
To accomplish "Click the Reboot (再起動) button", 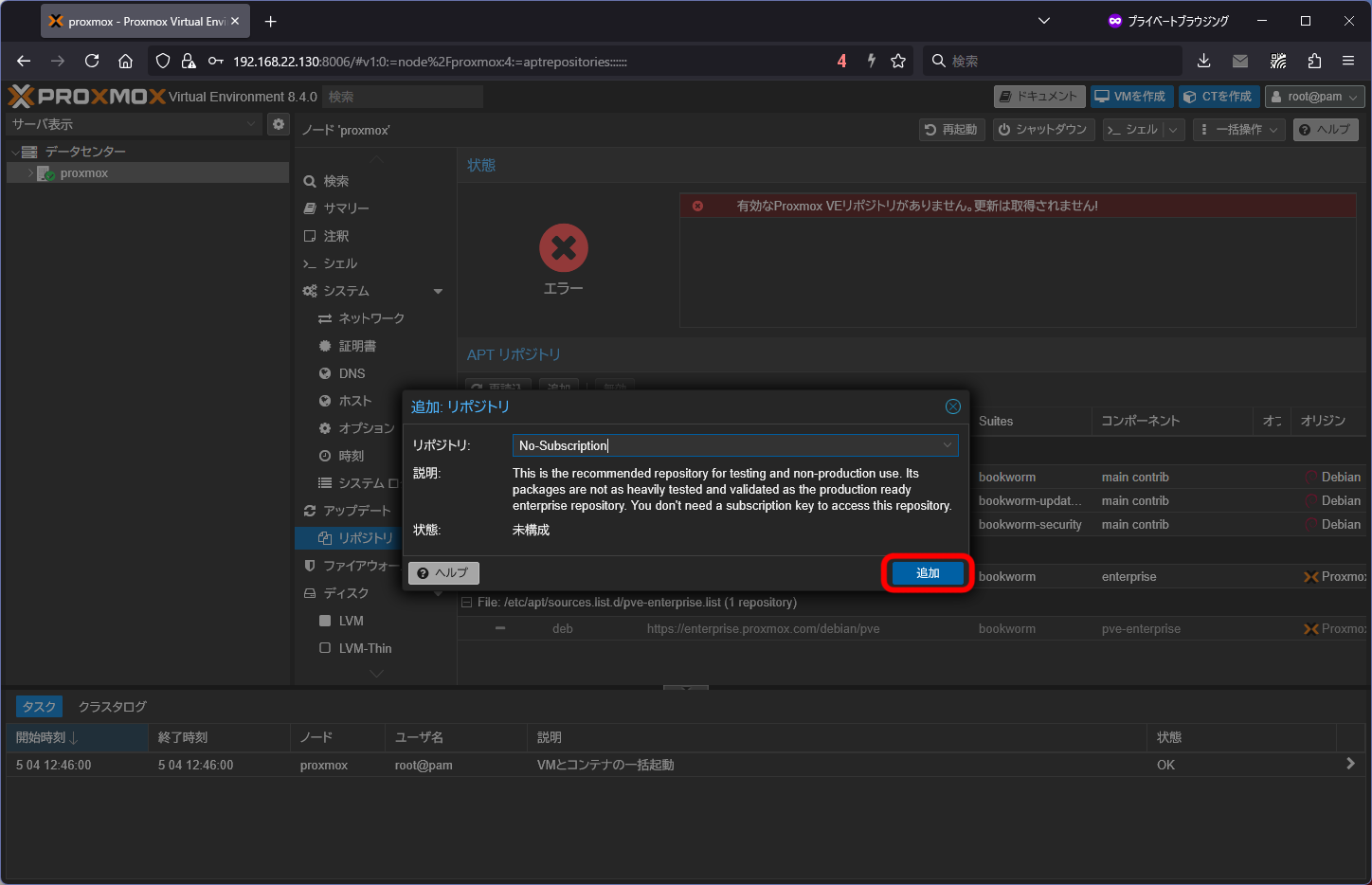I will (x=951, y=130).
